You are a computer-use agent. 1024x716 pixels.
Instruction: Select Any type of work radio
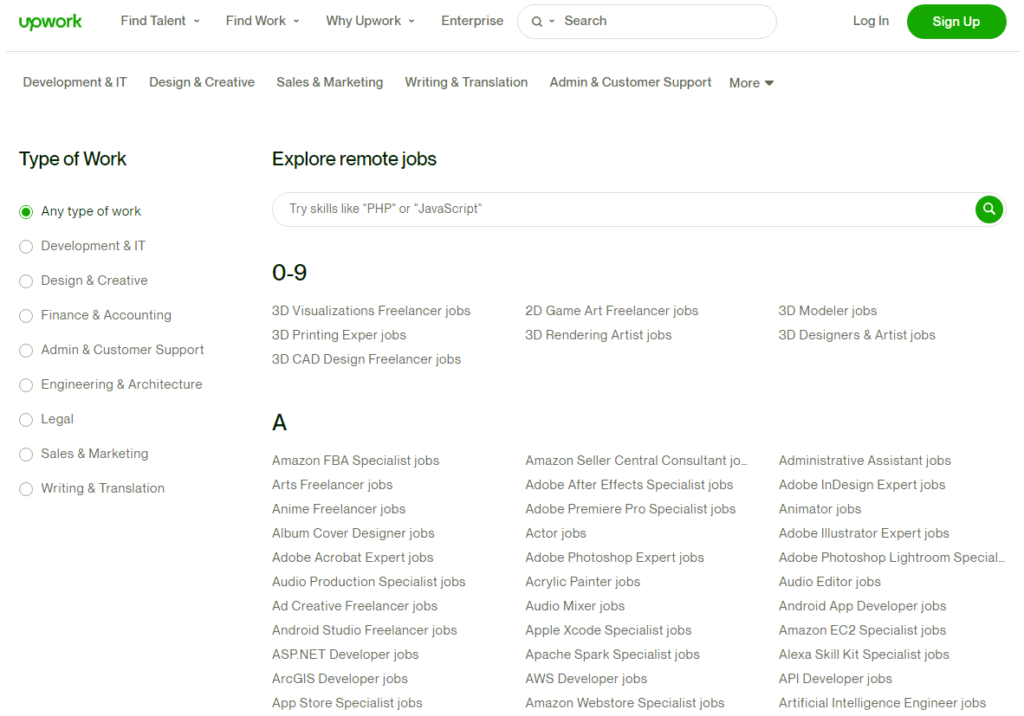26,212
